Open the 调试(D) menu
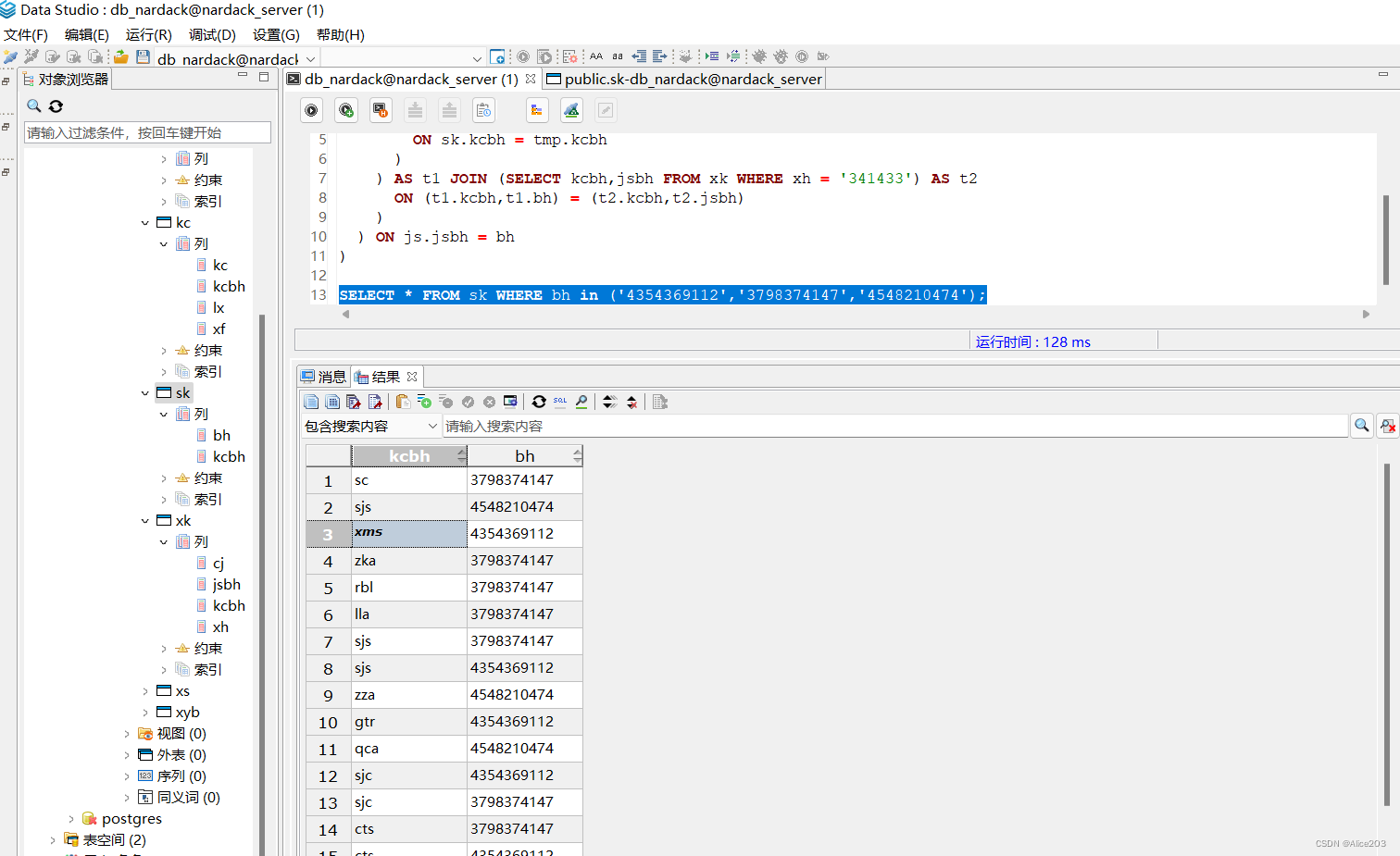 click(x=212, y=34)
